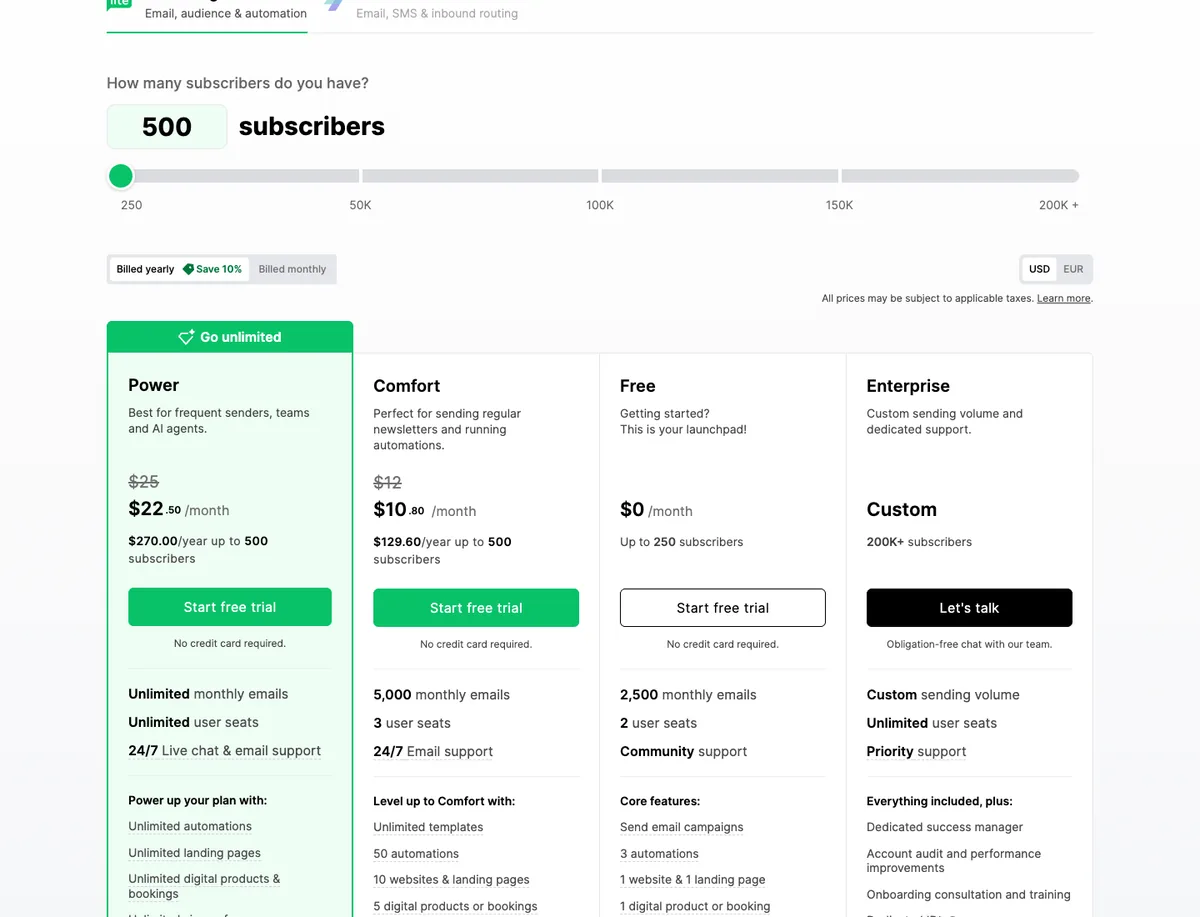This screenshot has width=1200, height=917.
Task: Click the green tag icon beside Save 10%
Action: click(x=188, y=269)
